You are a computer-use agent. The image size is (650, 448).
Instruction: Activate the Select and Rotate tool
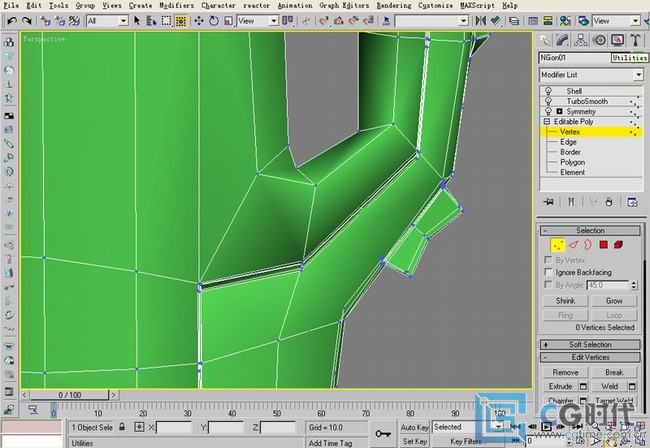[214, 21]
